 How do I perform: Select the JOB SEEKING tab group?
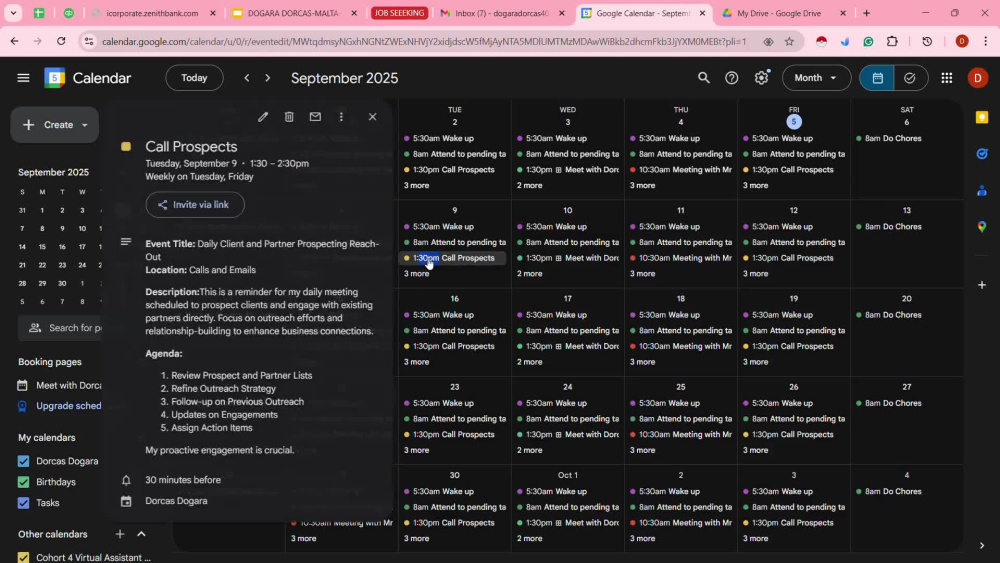(399, 13)
